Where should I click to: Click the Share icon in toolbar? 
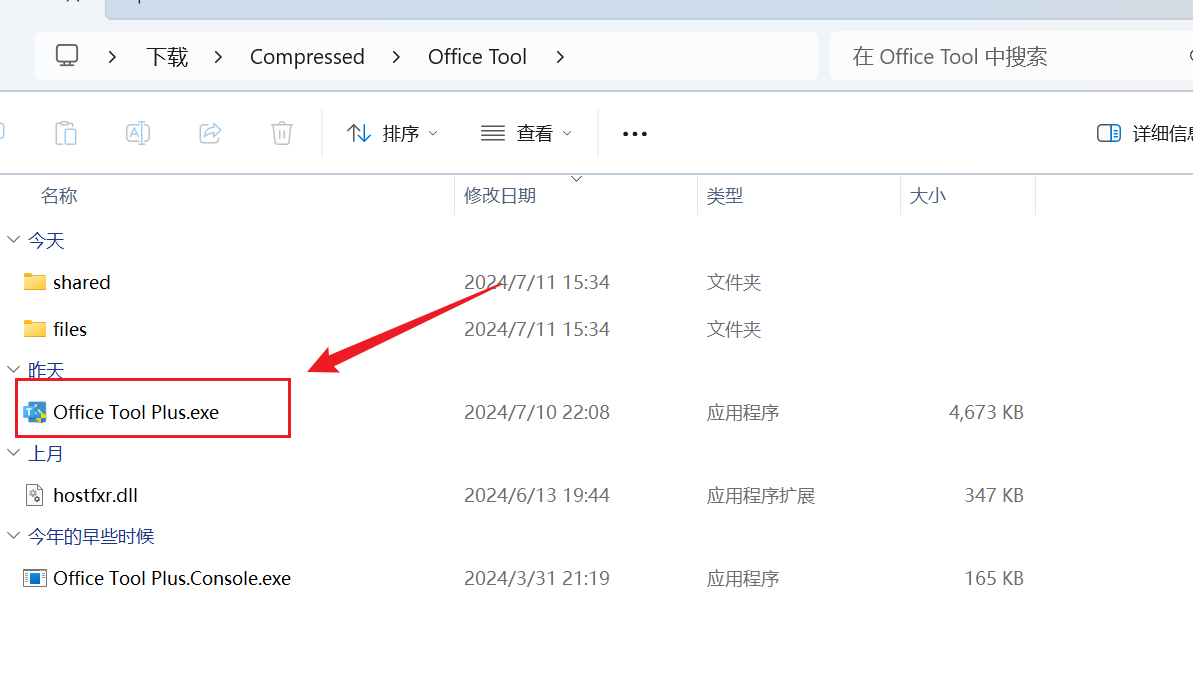pos(210,133)
